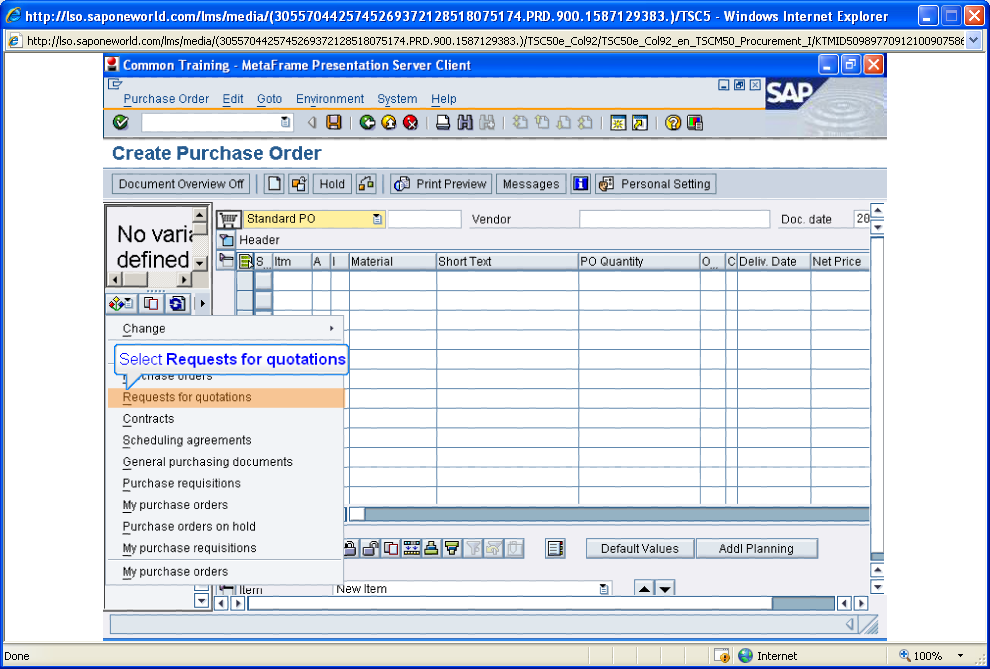Select My purchase requisitions entry
The width and height of the screenshot is (990, 669).
[x=225, y=548]
